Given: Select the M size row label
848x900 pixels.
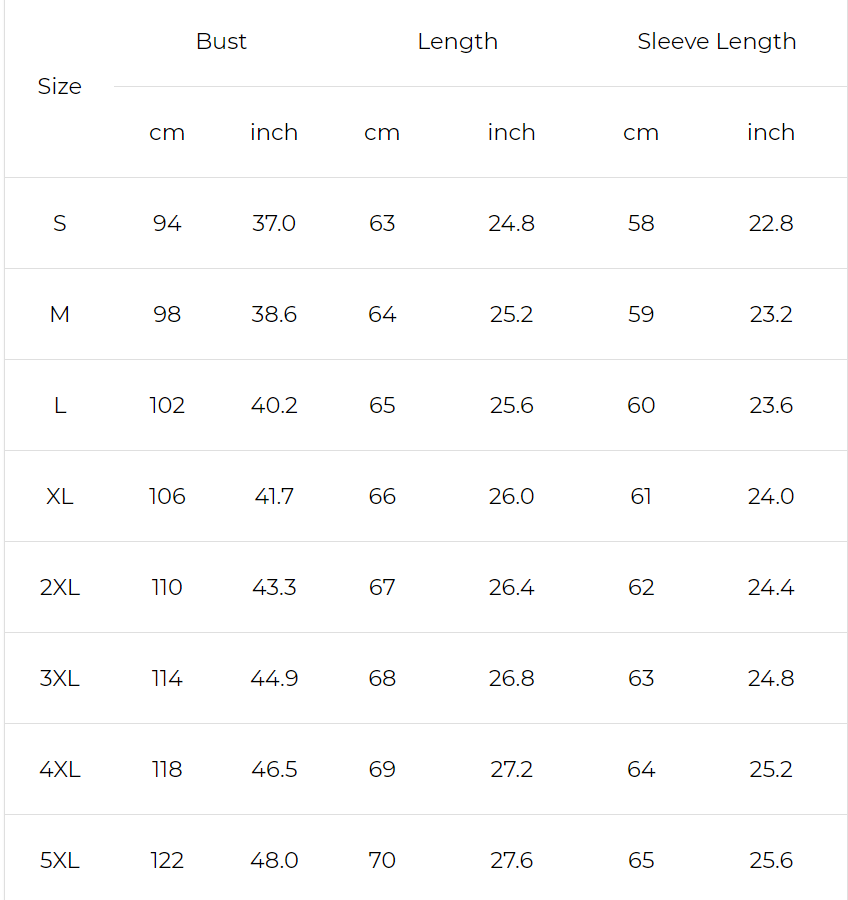Looking at the screenshot, I should [60, 315].
